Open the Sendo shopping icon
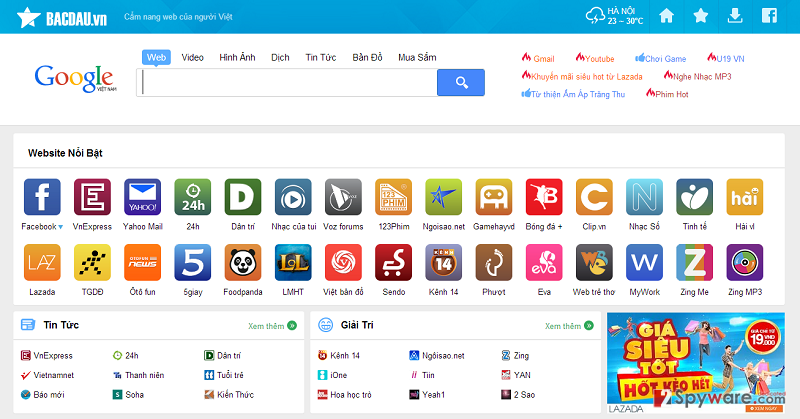This screenshot has width=800, height=419. 393,262
